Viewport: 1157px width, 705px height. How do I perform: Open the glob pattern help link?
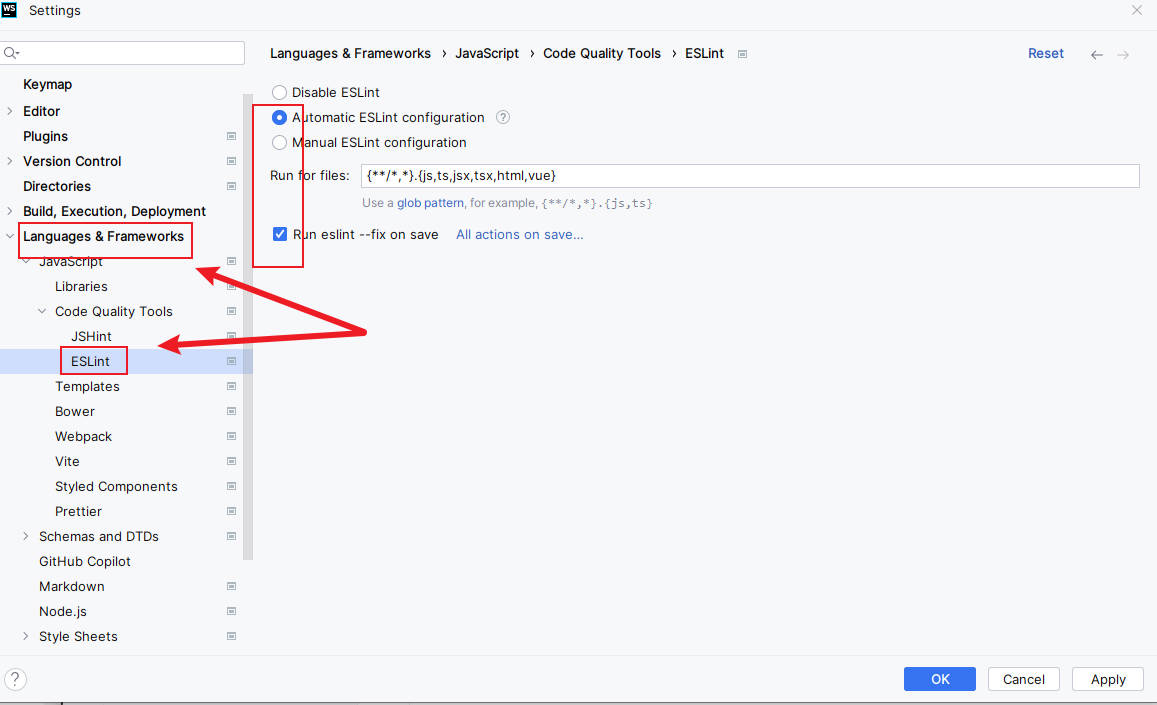pyautogui.click(x=430, y=203)
